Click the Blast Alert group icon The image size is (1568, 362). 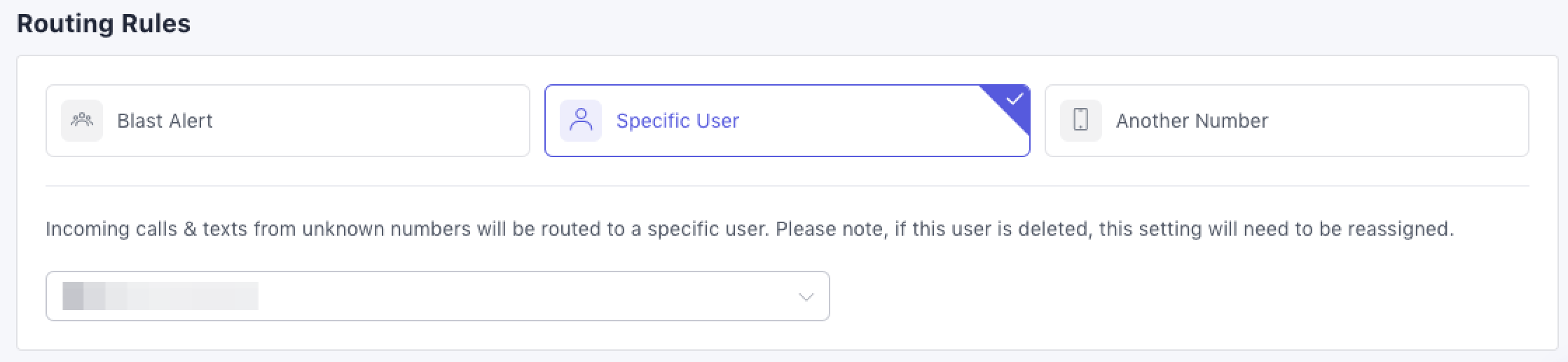82,121
